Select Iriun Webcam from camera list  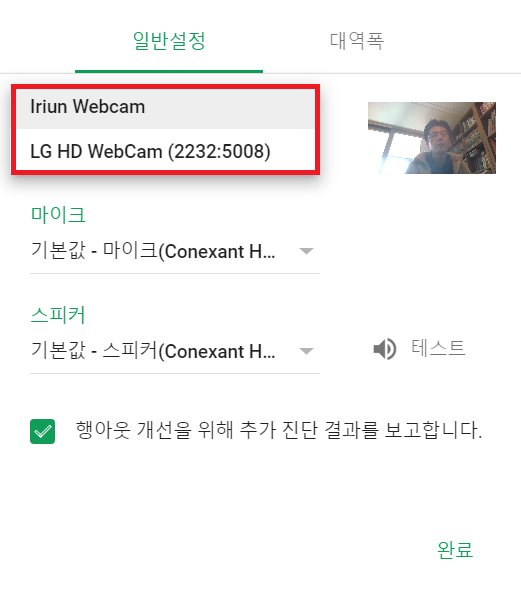coord(87,107)
